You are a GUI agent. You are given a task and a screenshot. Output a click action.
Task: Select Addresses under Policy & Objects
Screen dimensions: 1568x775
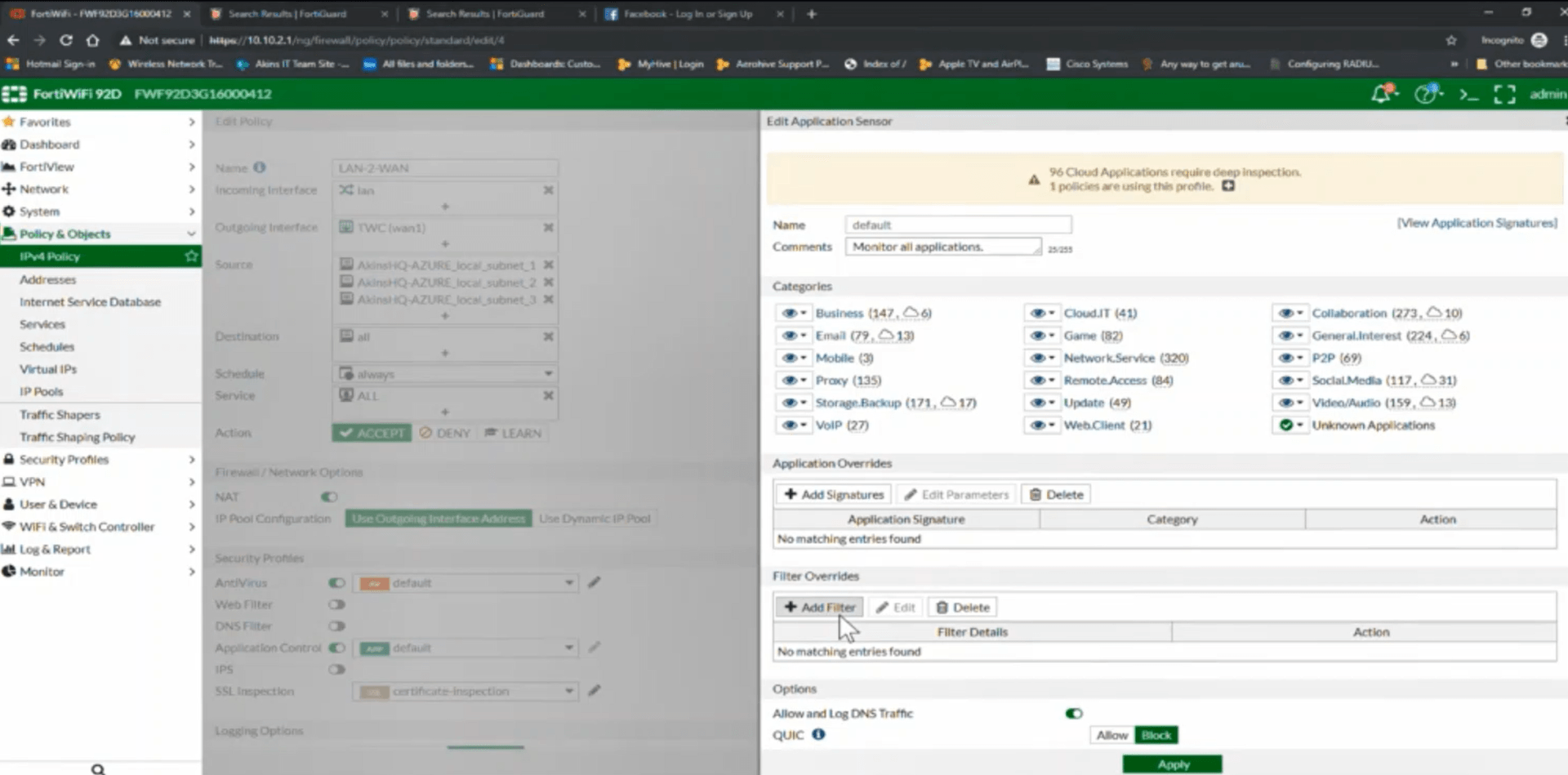[x=47, y=278]
